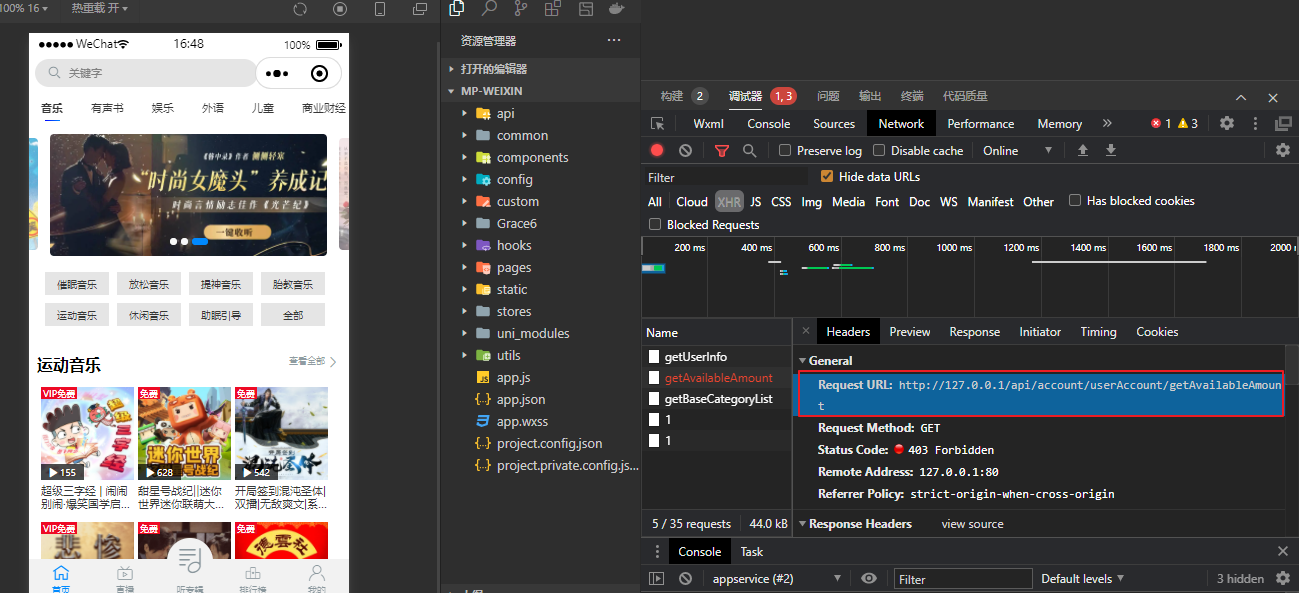Open the source control branch icon
Image resolution: width=1299 pixels, height=593 pixels.
[x=521, y=9]
